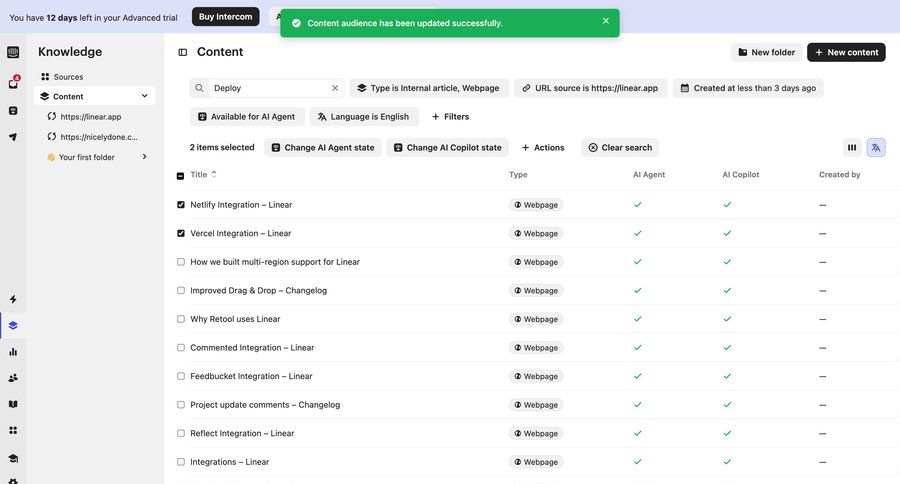Open URL source is https://linear.app filter
This screenshot has width=900, height=484.
tap(591, 88)
